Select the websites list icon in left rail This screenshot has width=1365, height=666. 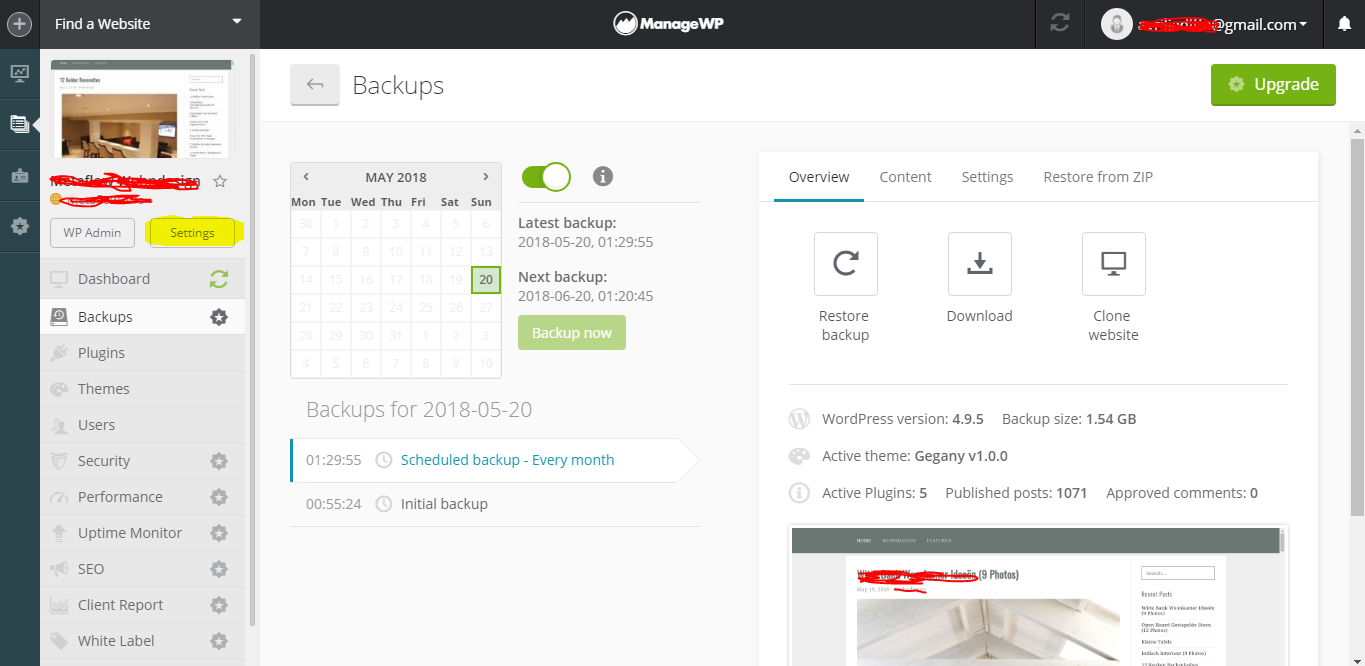coord(19,124)
